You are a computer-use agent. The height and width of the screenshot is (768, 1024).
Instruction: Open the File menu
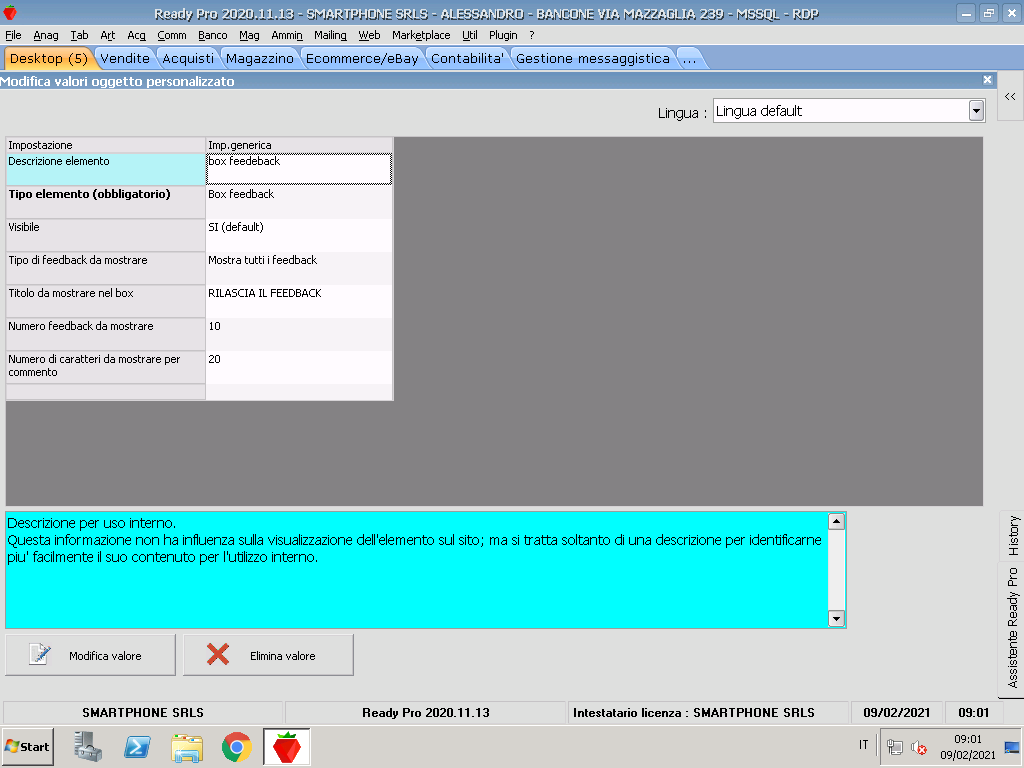point(13,35)
